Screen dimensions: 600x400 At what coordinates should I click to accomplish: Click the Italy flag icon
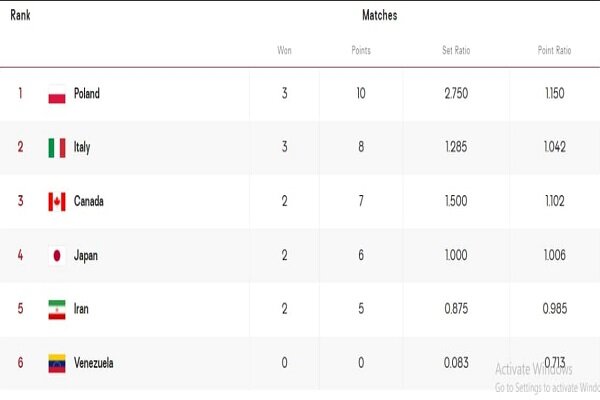click(57, 148)
